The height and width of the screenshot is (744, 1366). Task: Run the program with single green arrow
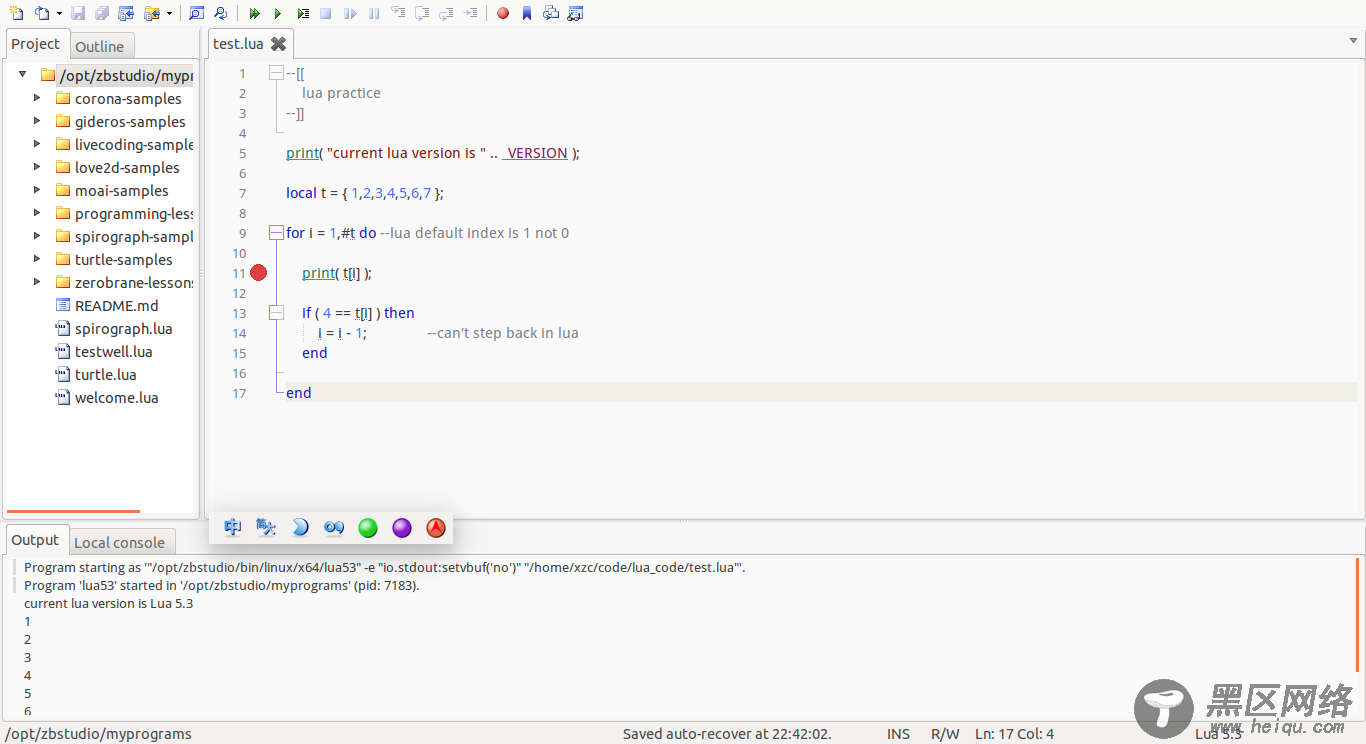(278, 13)
